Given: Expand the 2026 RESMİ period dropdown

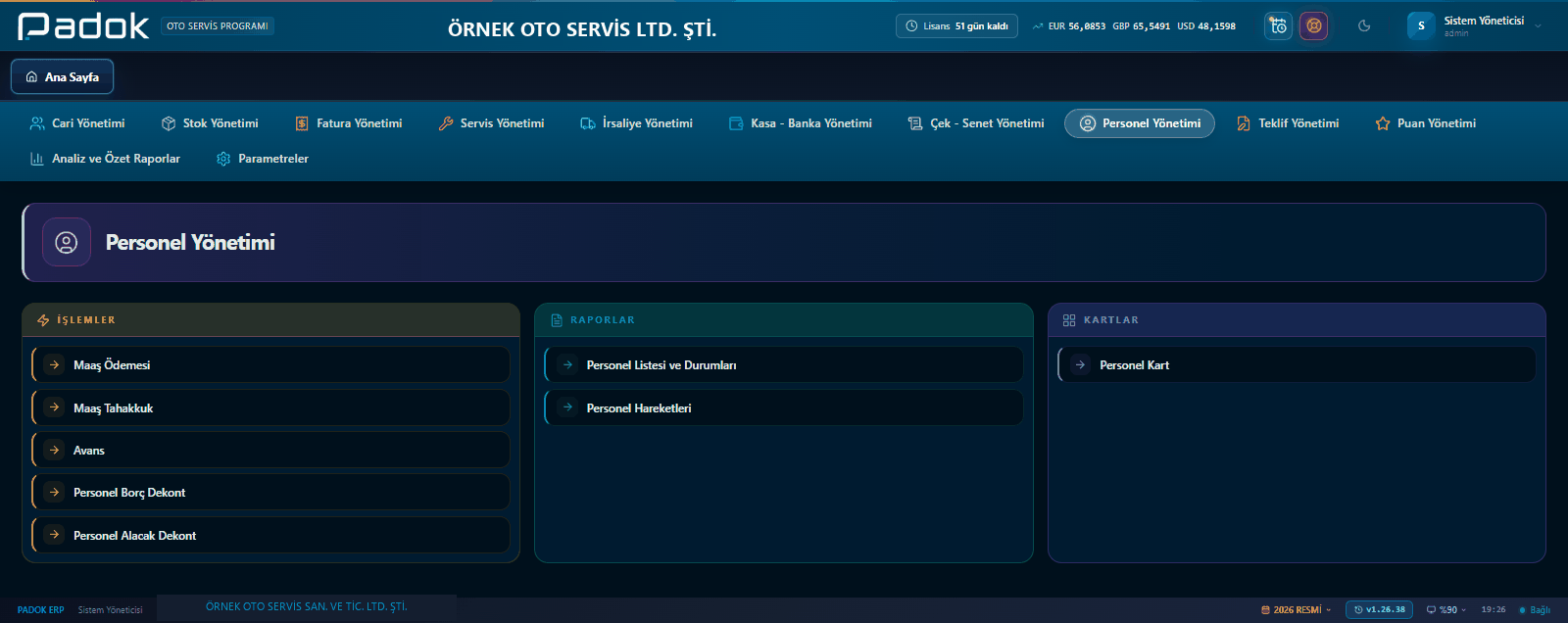Looking at the screenshot, I should coord(1297,609).
